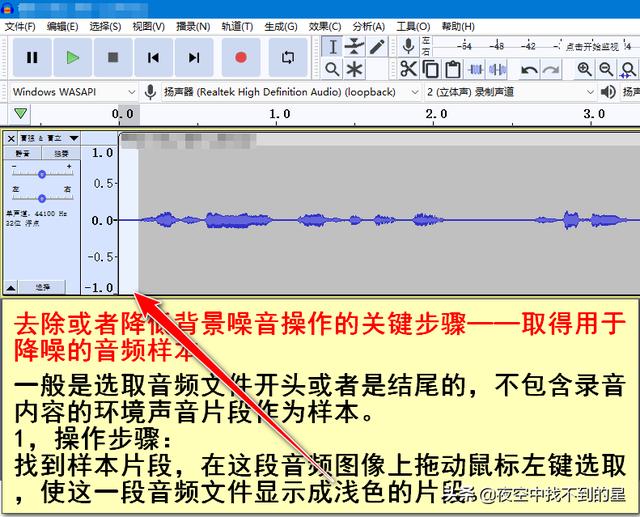
Task: Open the 分析(A) menu
Action: [x=369, y=27]
